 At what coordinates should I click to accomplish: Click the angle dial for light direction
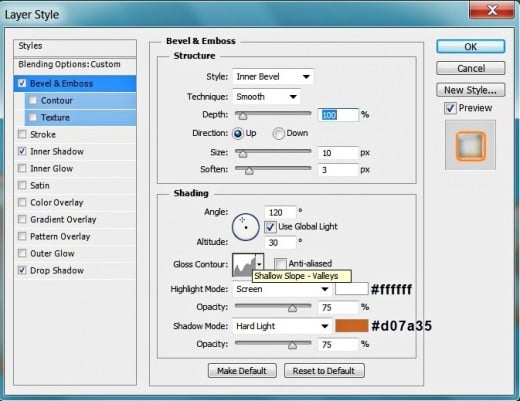tap(246, 227)
